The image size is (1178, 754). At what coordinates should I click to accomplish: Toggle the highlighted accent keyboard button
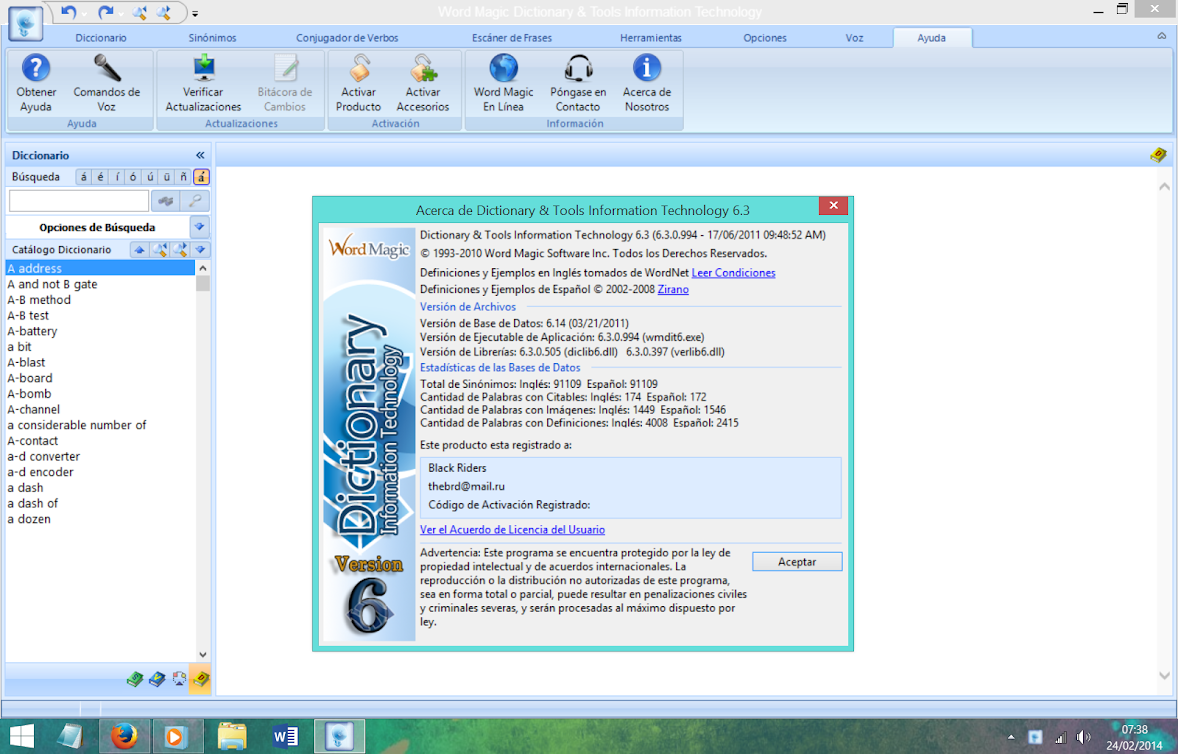click(201, 177)
